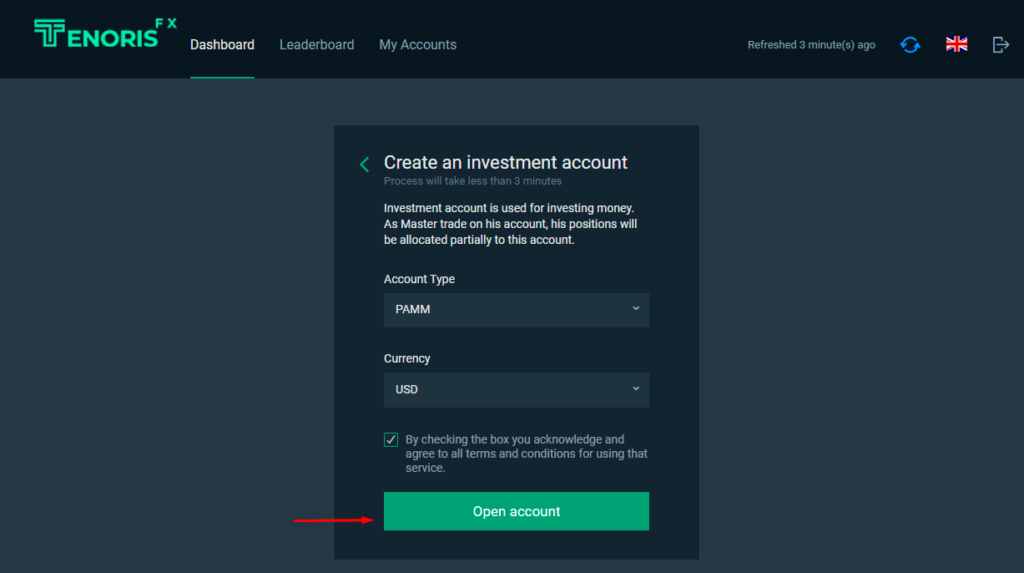This screenshot has width=1024, height=573.
Task: Click the 'Account Type' field label
Action: point(419,279)
